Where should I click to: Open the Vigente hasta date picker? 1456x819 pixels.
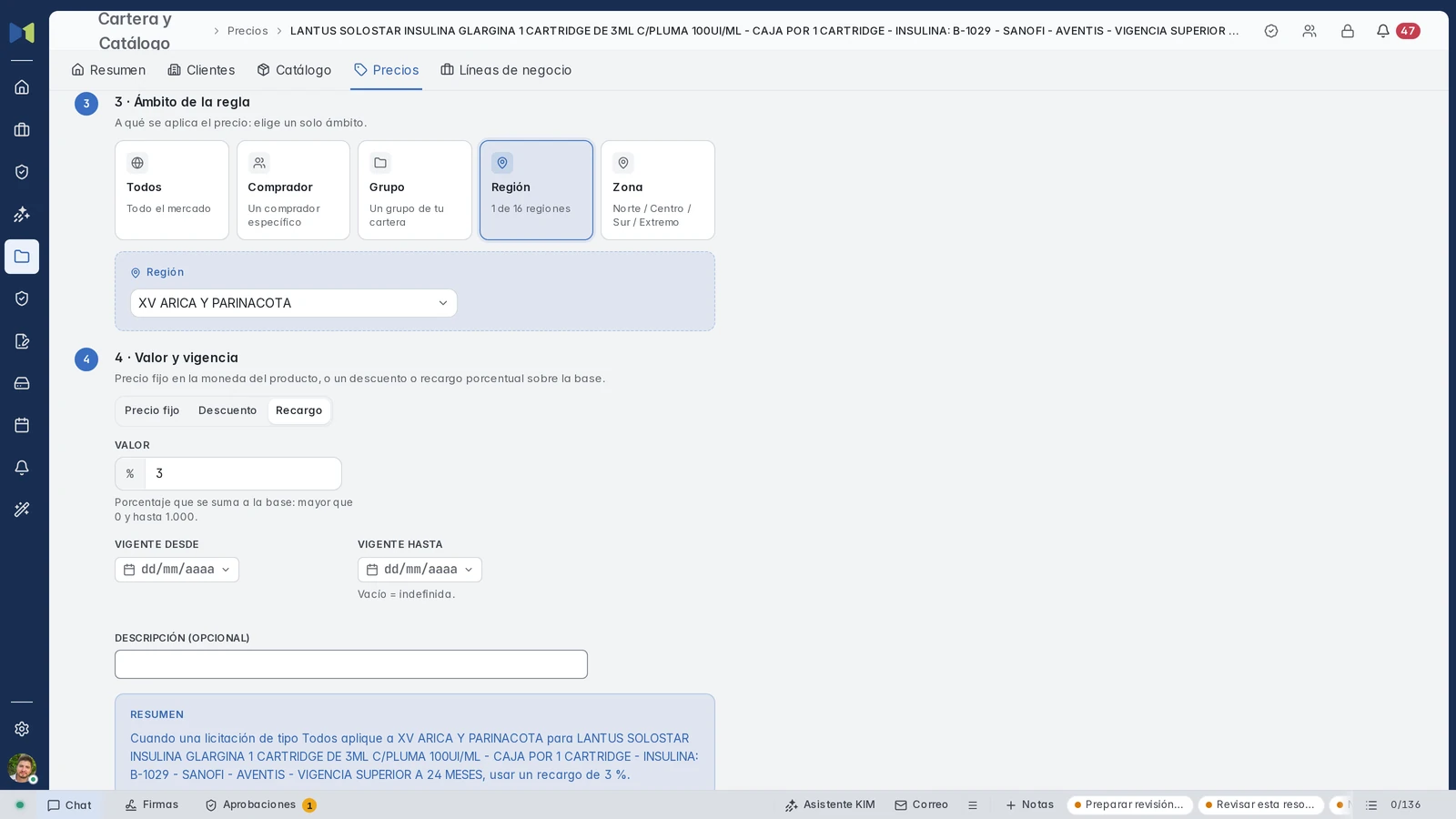click(420, 570)
